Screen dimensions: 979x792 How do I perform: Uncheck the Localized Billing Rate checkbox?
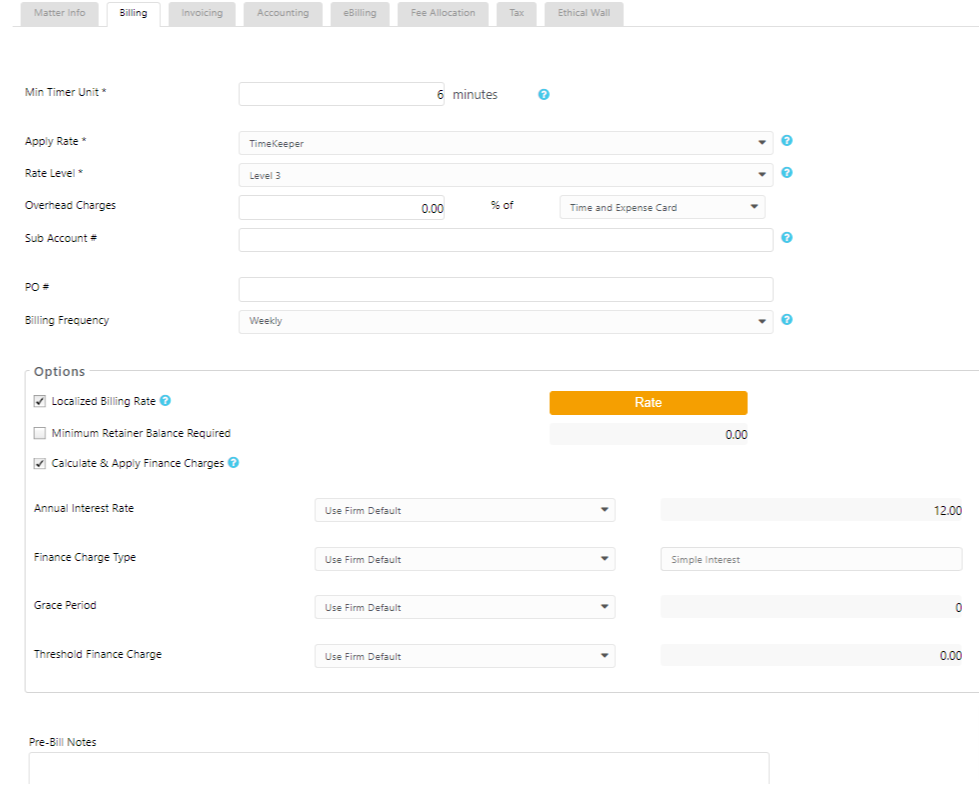point(40,402)
